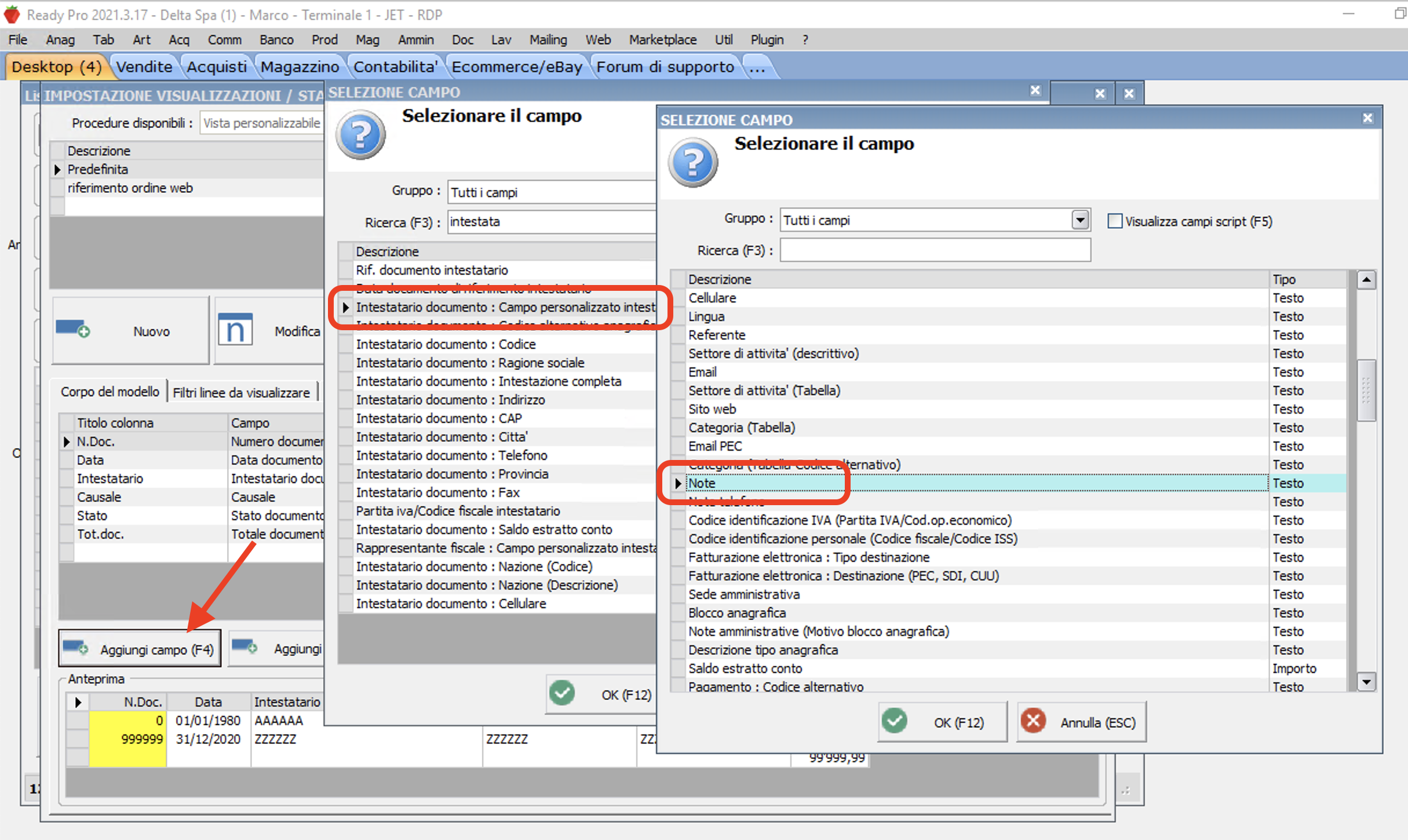Click the Nuovo button's blue plus icon

coord(73,330)
